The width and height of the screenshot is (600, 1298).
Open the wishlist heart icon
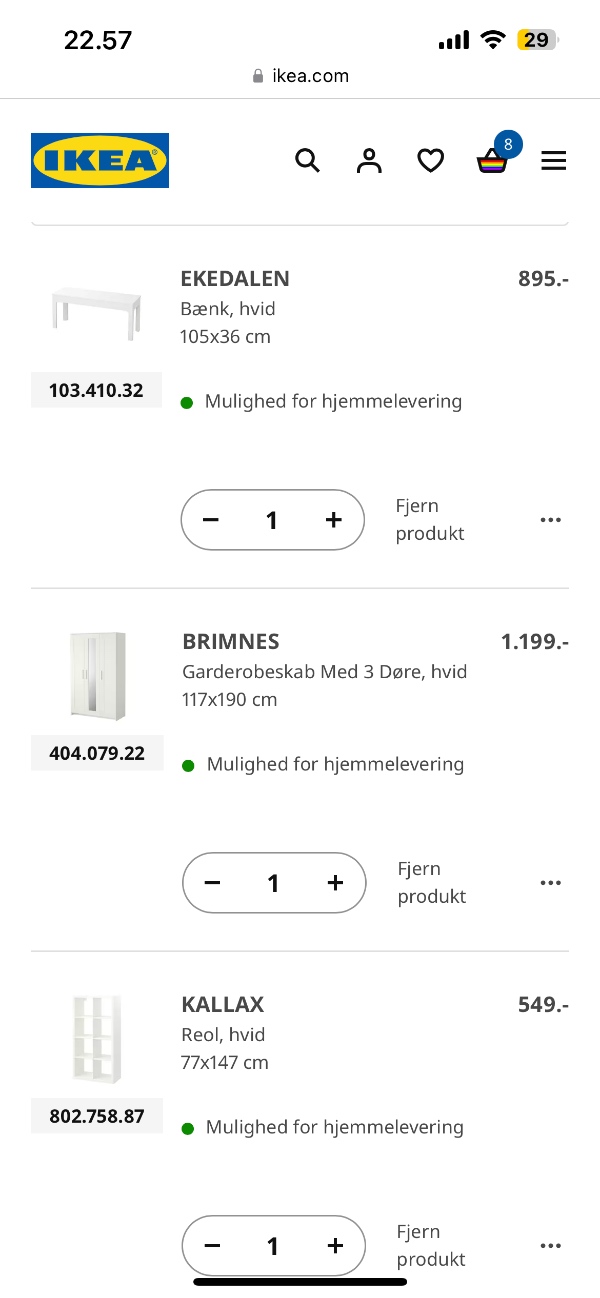[x=430, y=160]
